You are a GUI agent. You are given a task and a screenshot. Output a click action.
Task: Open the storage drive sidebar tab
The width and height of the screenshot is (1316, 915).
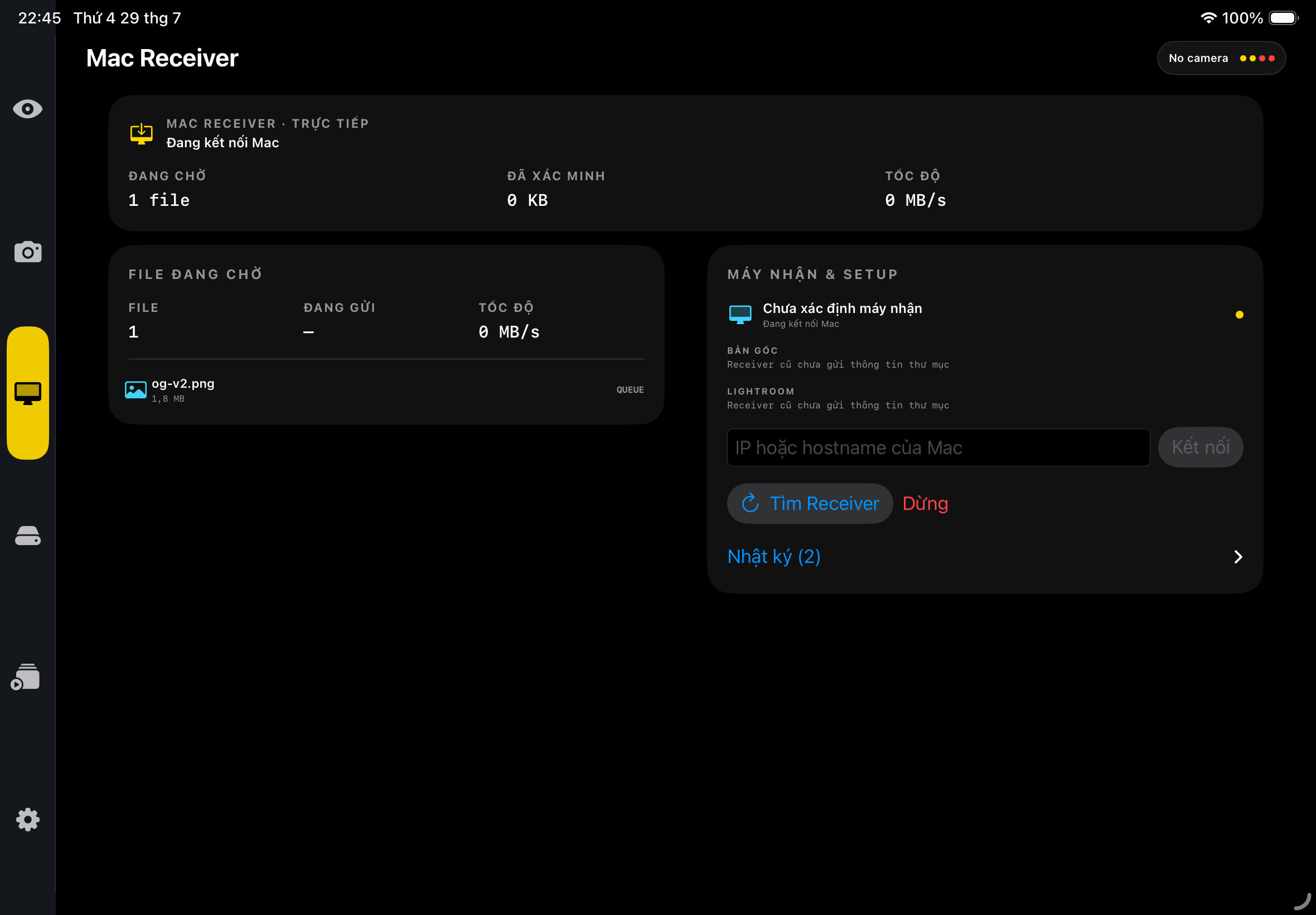27,536
